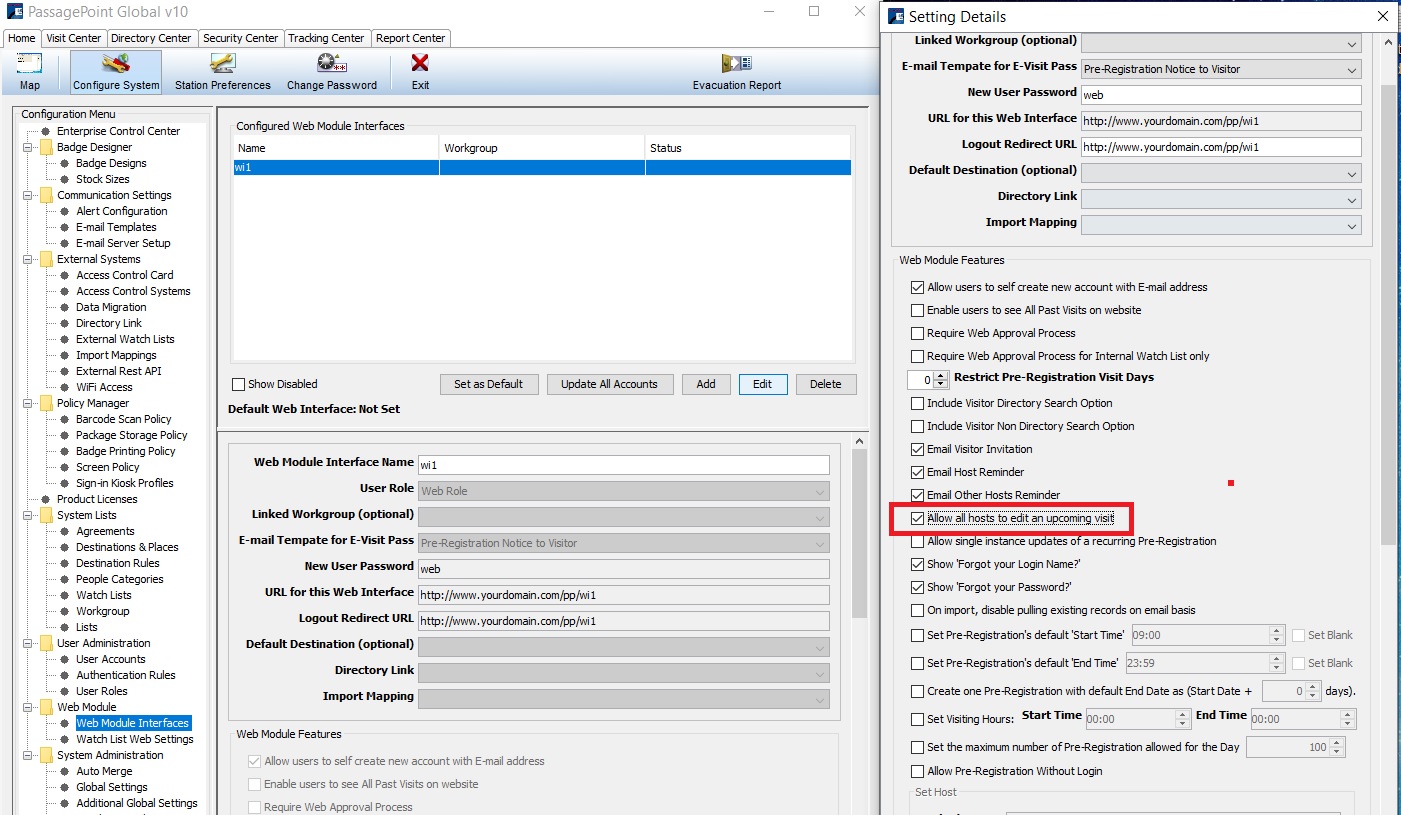Enable Allow Pre-Registration Without Login

coord(917,771)
